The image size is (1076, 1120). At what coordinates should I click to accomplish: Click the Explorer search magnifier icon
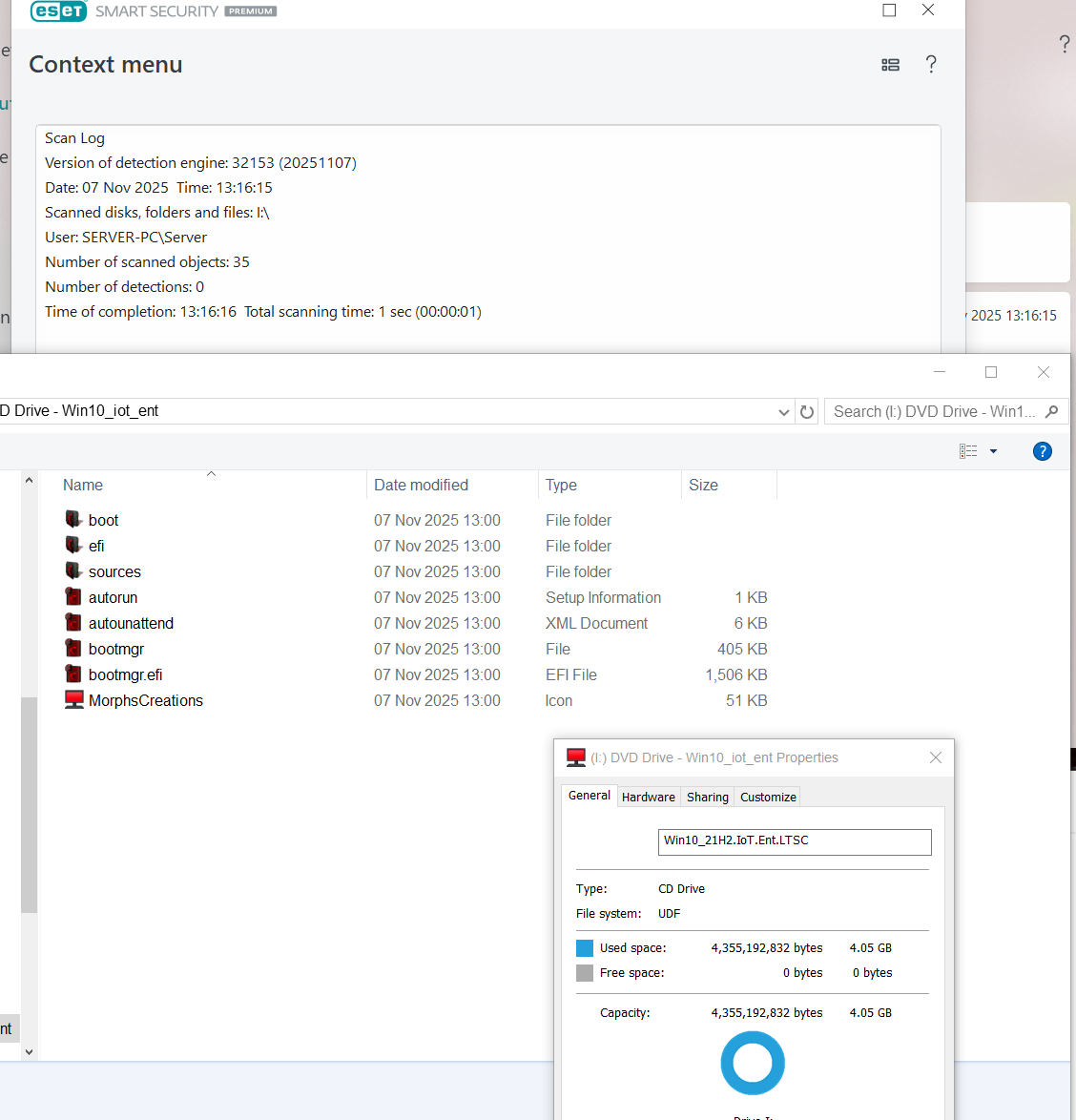tap(1051, 411)
